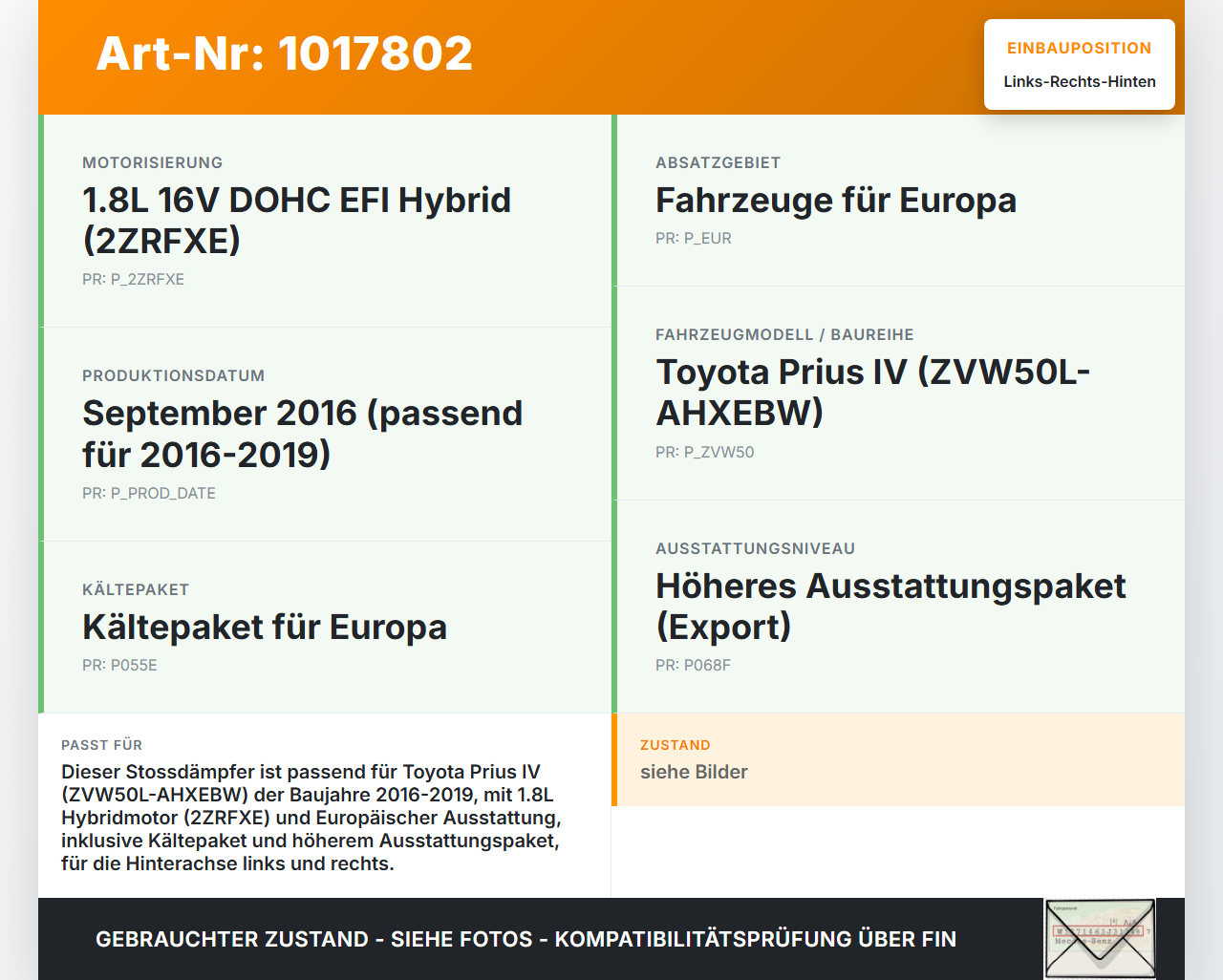Select the siehe Bilder condition text
The height and width of the screenshot is (980, 1223).
coord(694,772)
